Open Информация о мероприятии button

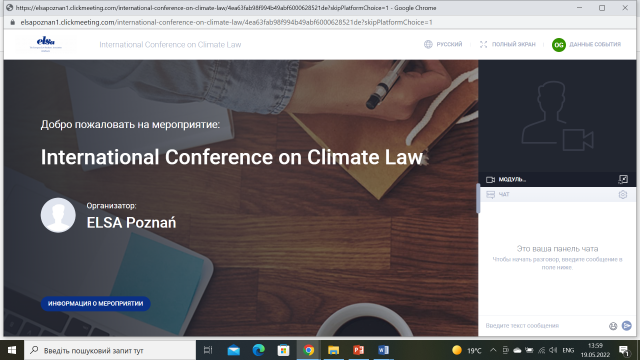[96, 303]
